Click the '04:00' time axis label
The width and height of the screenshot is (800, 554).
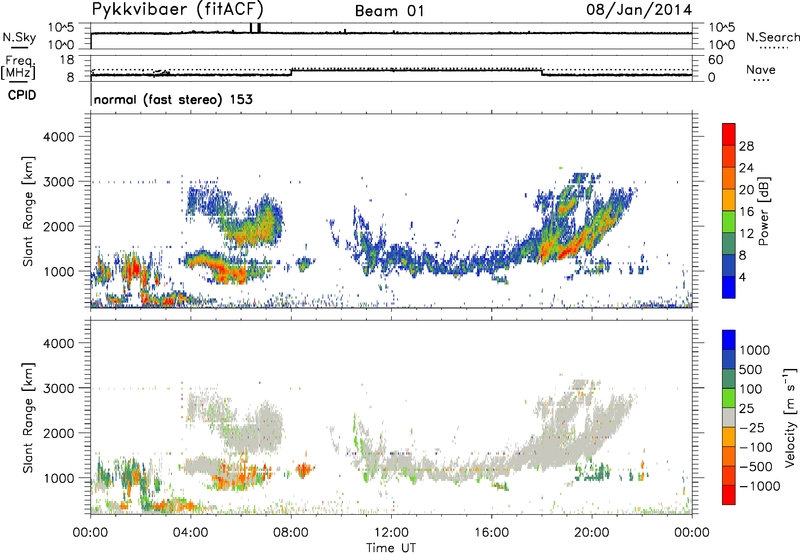point(190,533)
